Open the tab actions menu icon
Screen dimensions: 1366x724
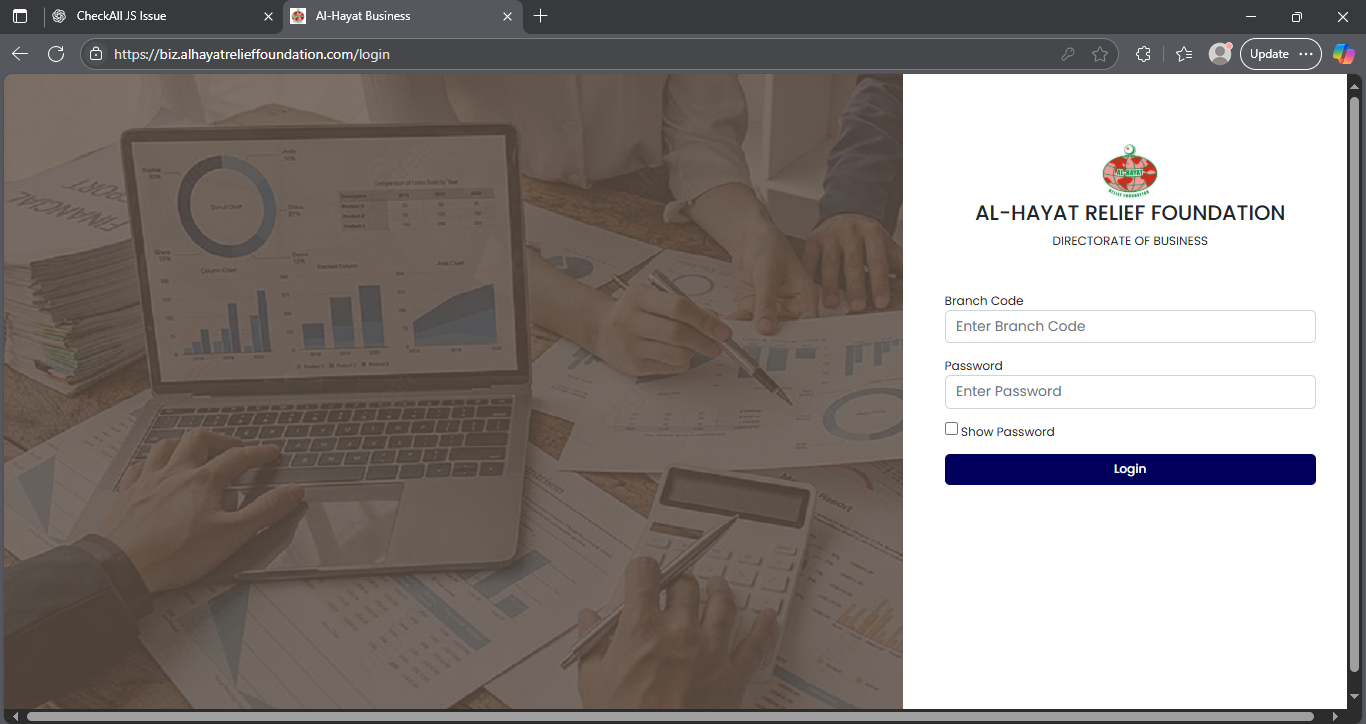point(20,16)
